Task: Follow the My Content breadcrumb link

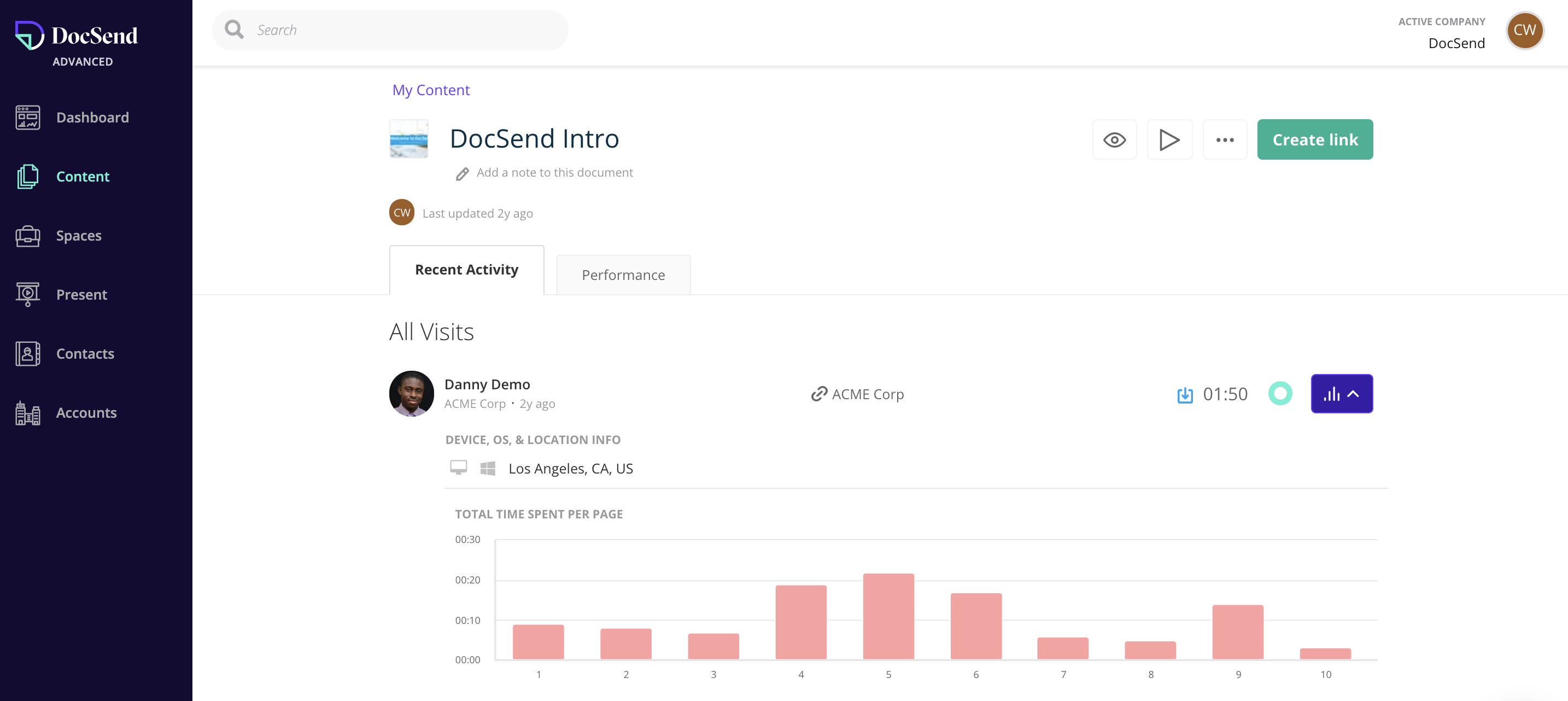Action: coord(431,90)
